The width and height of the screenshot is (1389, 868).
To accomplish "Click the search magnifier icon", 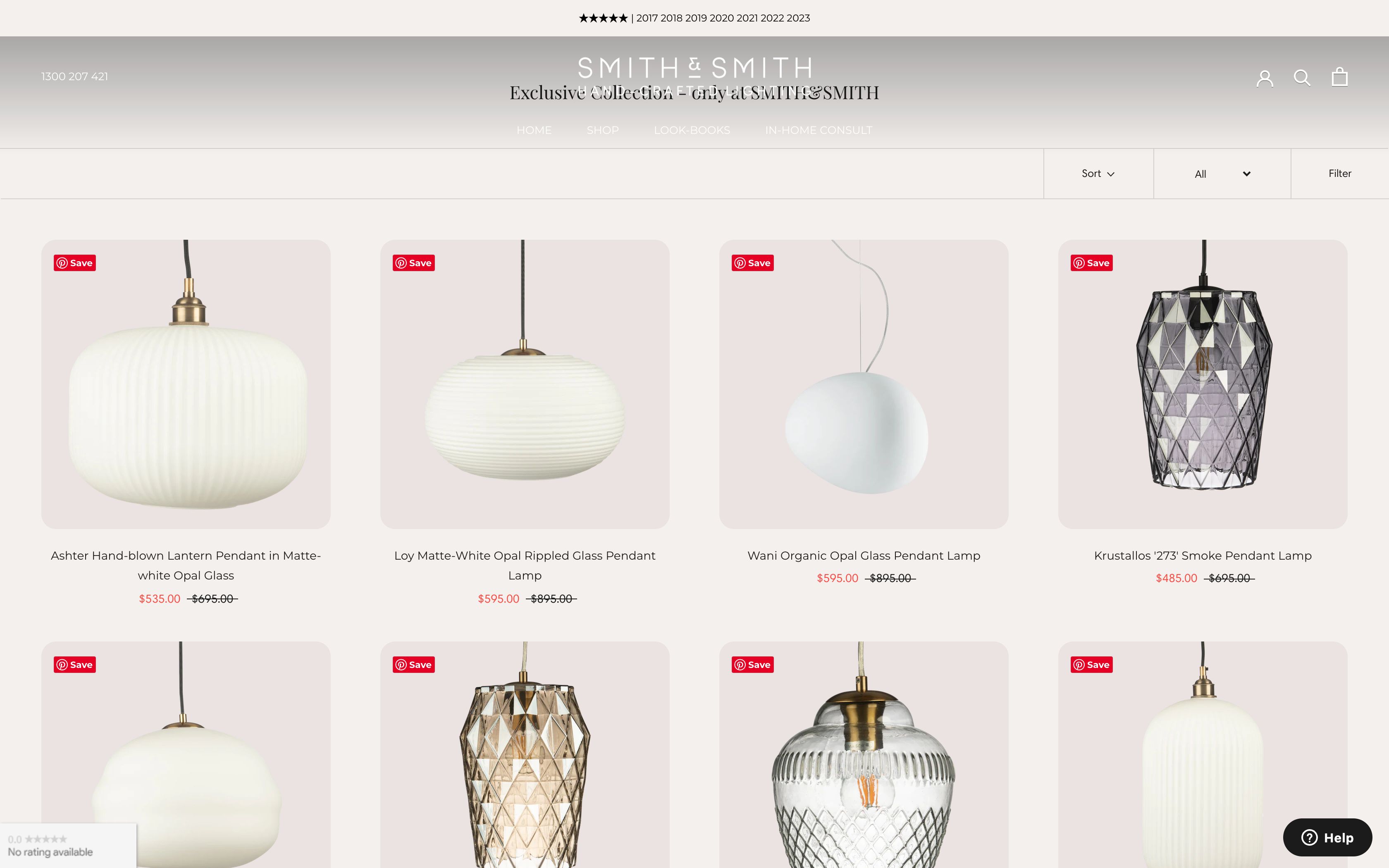I will [1302, 78].
